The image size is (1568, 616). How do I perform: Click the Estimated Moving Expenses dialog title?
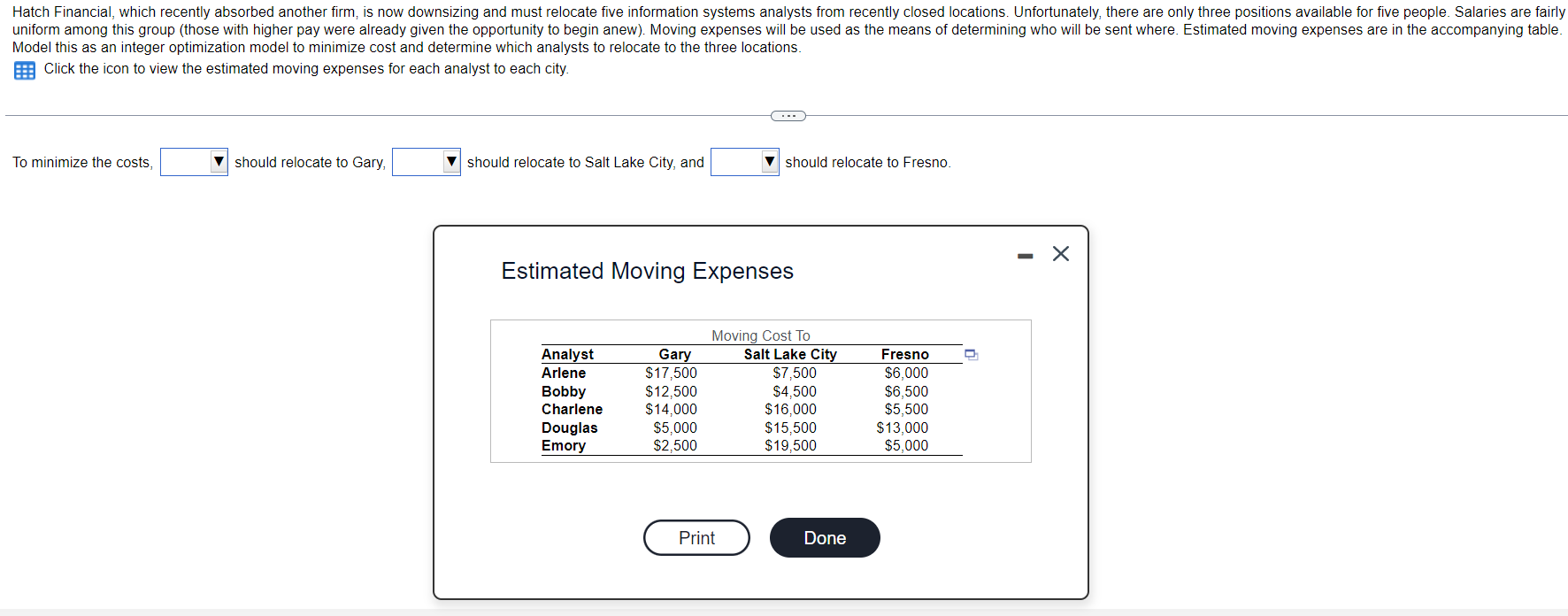647,271
